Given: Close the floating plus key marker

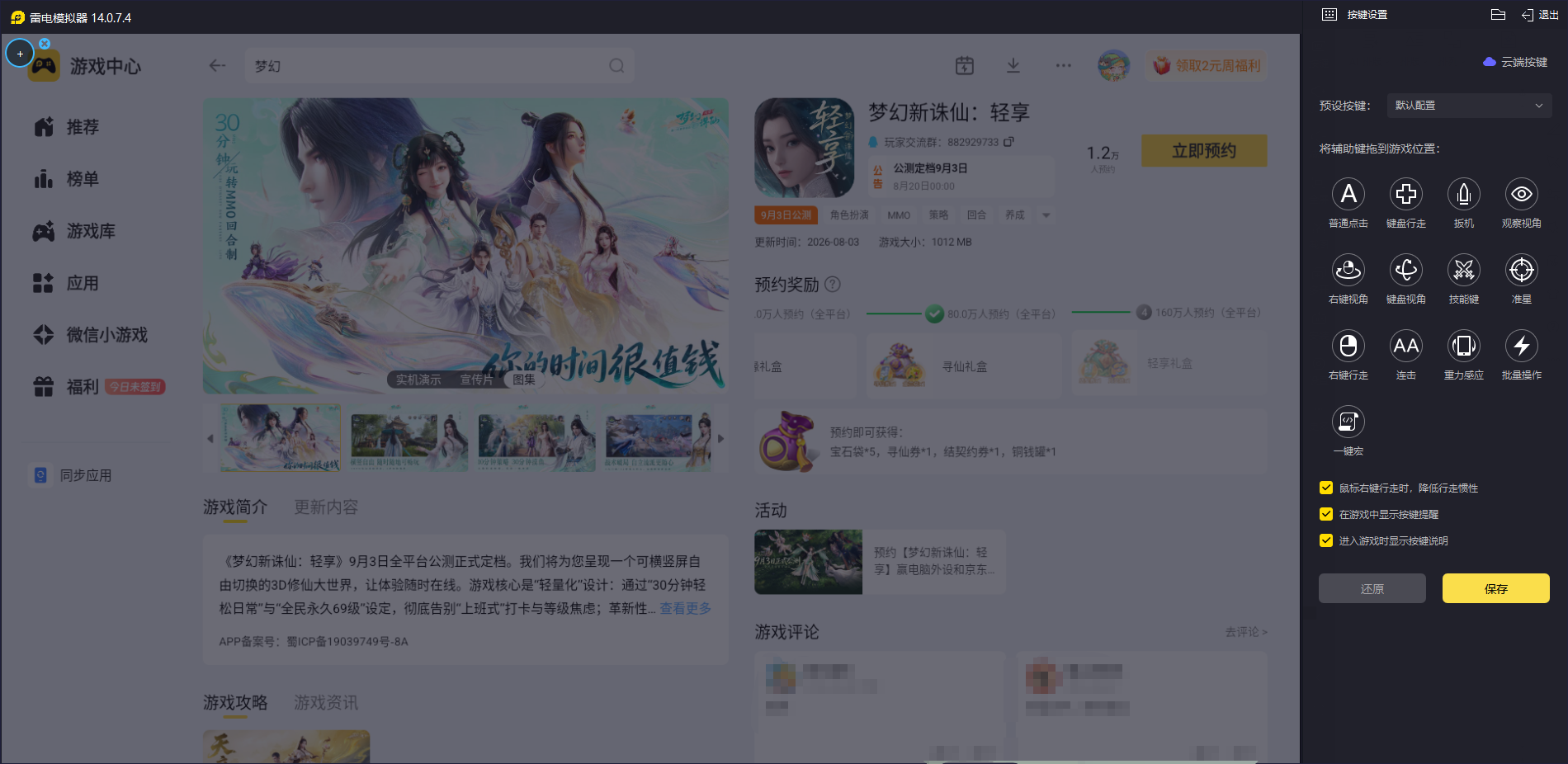Looking at the screenshot, I should 45,44.
